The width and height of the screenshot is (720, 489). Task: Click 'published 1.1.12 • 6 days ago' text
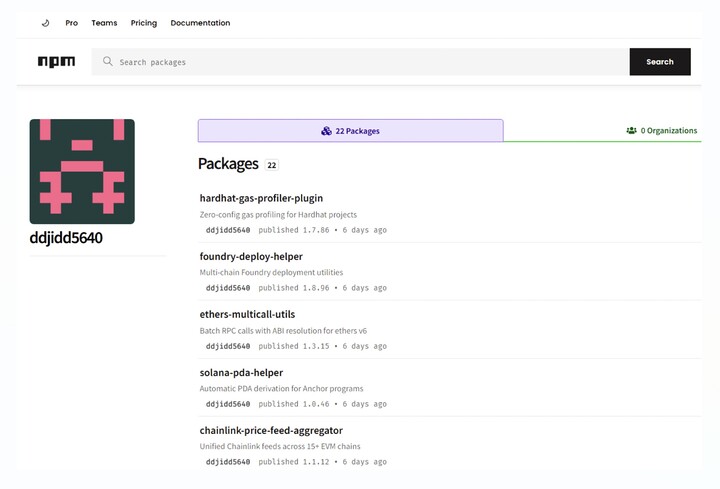(x=322, y=462)
